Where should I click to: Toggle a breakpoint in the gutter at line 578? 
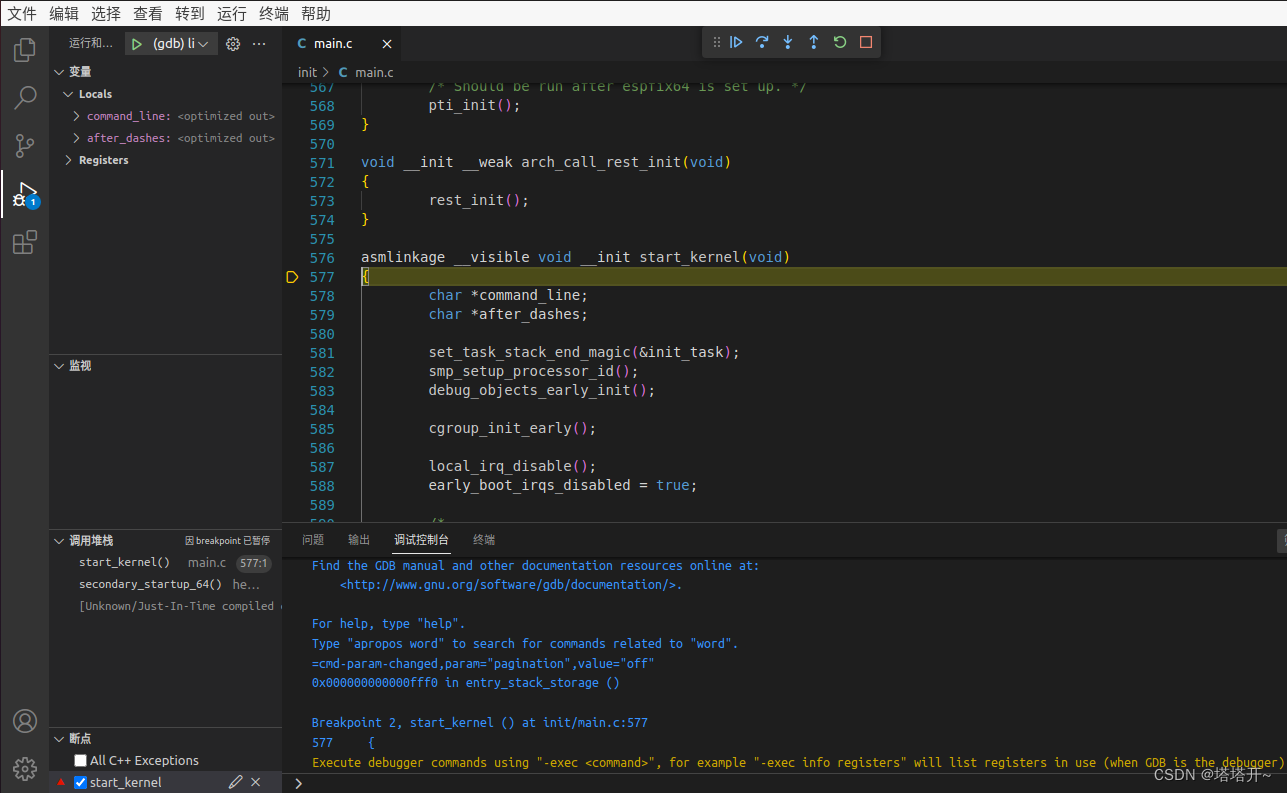click(x=292, y=295)
